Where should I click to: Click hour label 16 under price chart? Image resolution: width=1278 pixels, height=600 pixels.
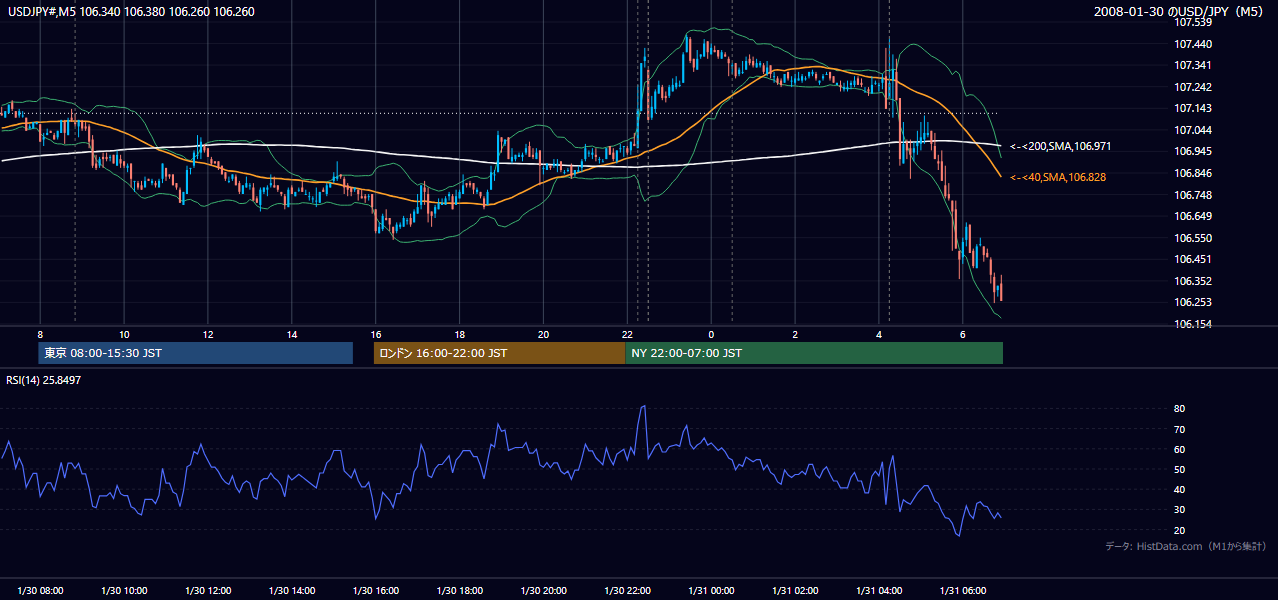pyautogui.click(x=376, y=334)
